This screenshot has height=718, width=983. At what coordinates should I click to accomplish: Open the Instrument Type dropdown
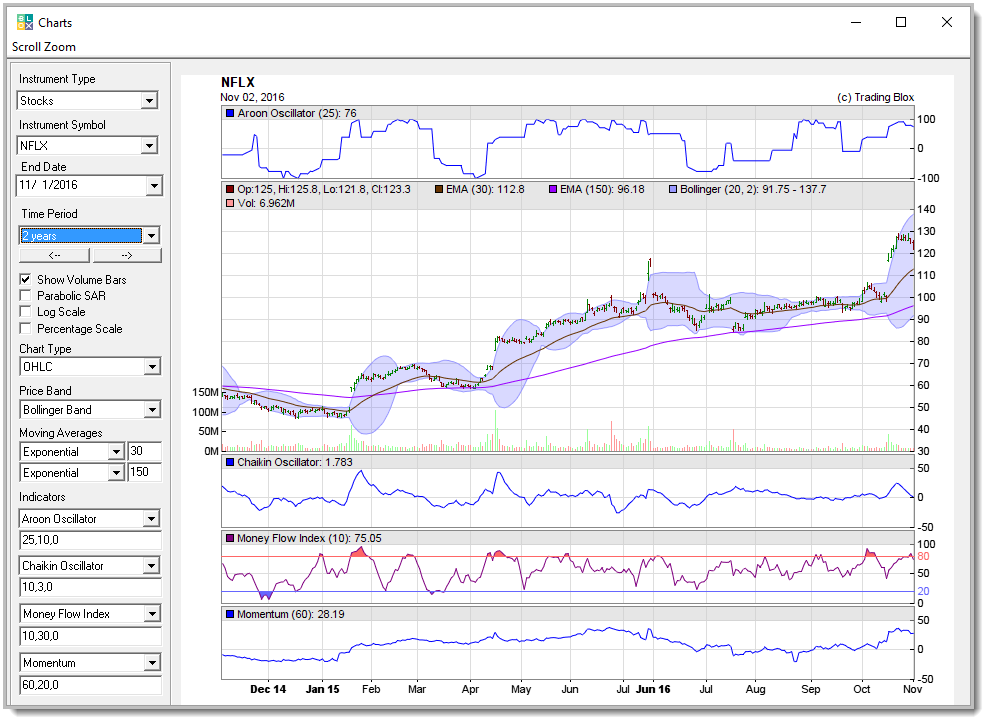click(x=149, y=101)
